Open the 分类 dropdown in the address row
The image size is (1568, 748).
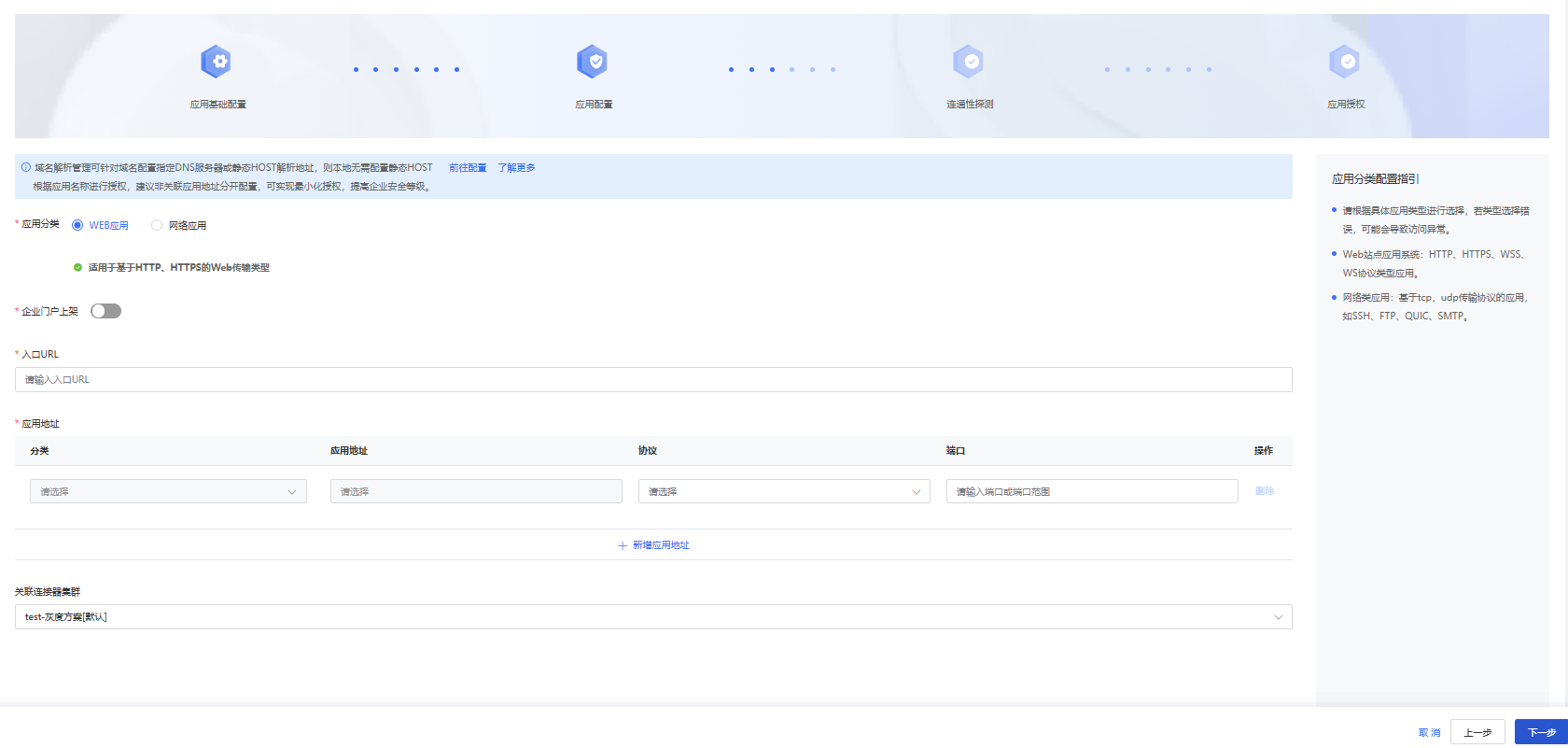[x=168, y=491]
